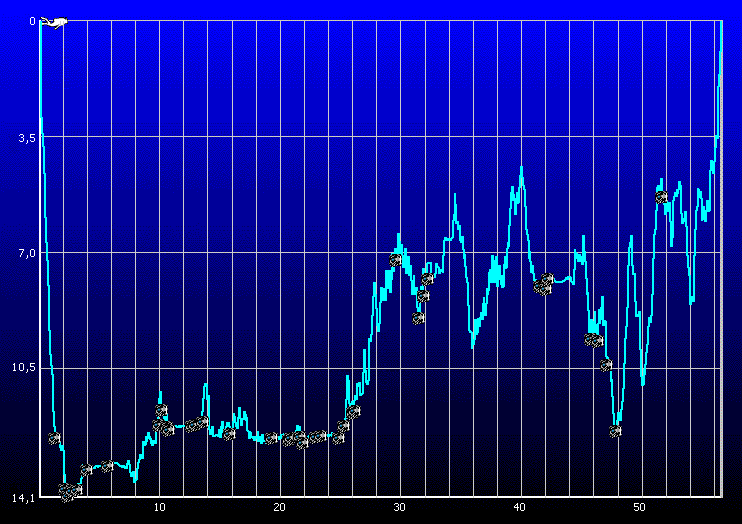Click the top camera icon on the minute 42 gridline
The image size is (742, 524).
548,278
